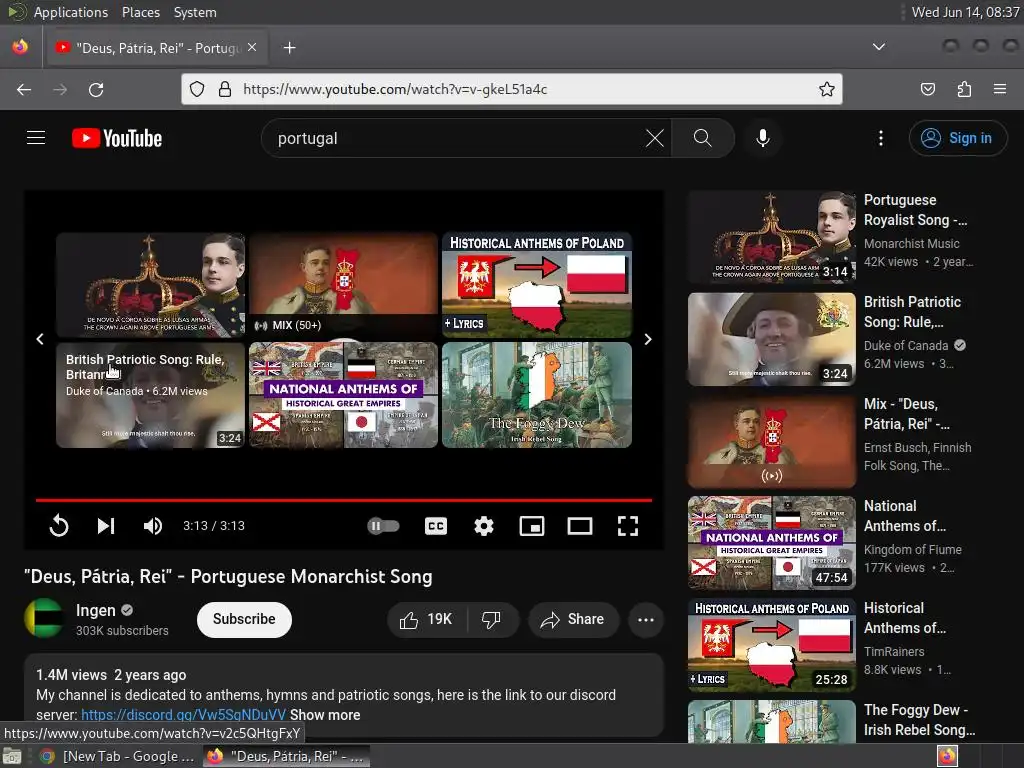Image resolution: width=1024 pixels, height=768 pixels.
Task: Open player settings gear
Action: 484,526
